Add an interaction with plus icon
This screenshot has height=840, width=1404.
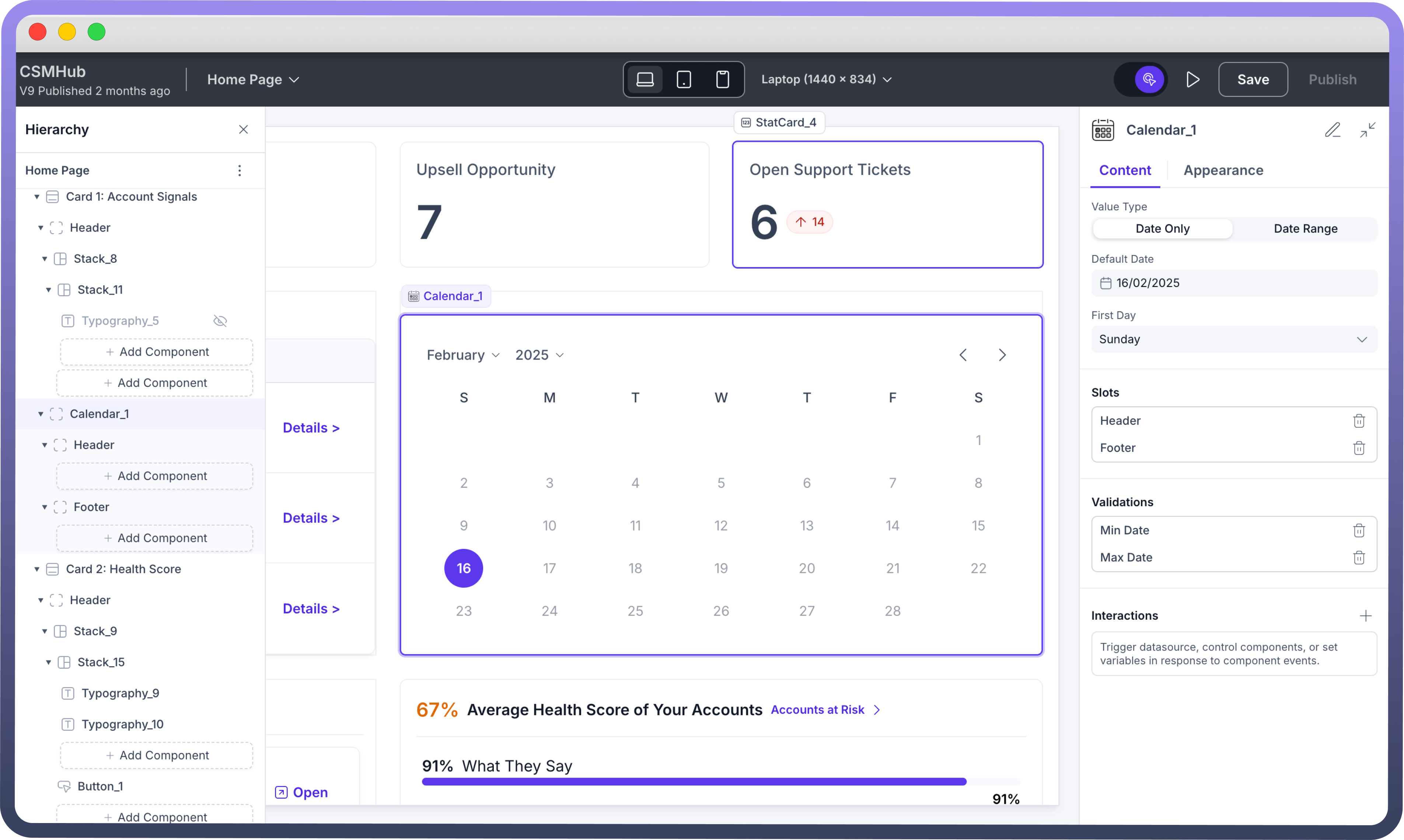tap(1366, 616)
